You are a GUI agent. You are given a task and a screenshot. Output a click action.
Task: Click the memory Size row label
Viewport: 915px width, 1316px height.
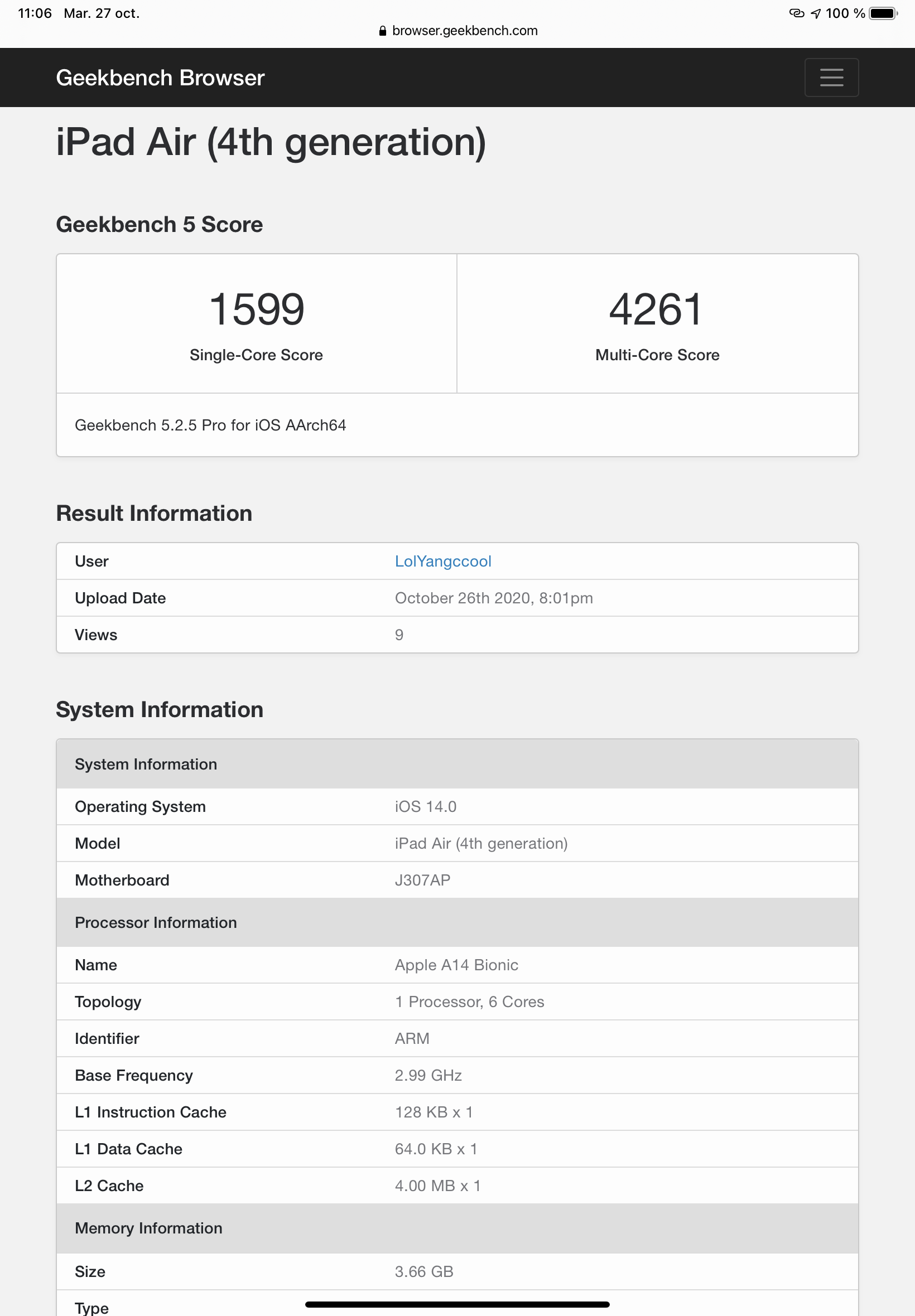pyautogui.click(x=90, y=1272)
